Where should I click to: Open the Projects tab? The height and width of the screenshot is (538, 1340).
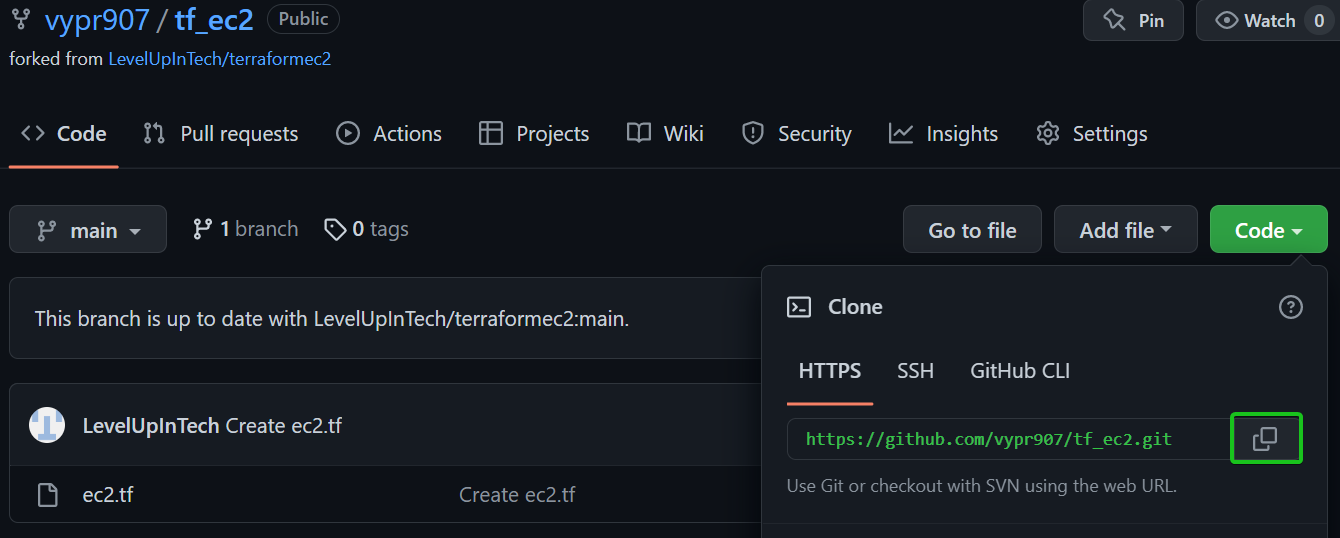coord(534,134)
